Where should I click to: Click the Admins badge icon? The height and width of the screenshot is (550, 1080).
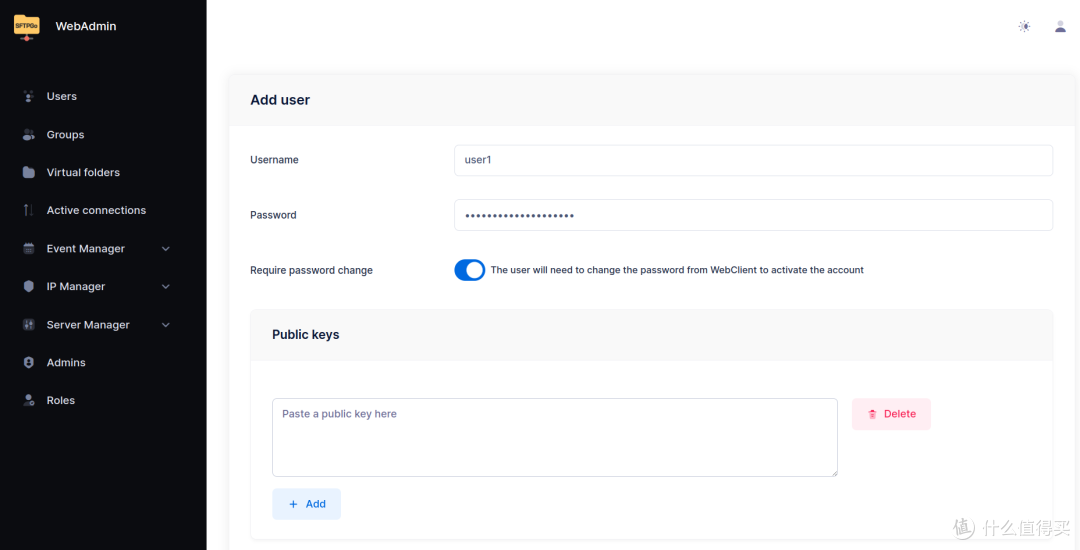click(28, 362)
